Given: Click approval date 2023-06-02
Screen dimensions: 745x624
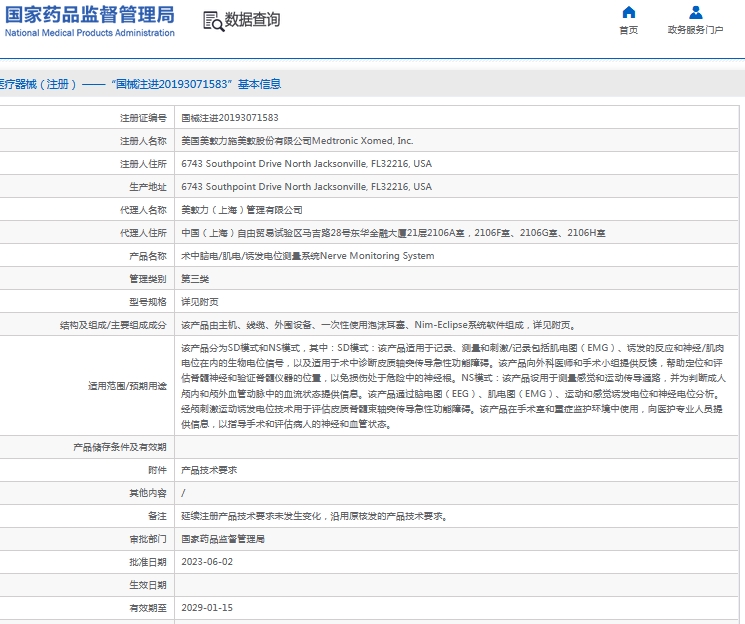Looking at the screenshot, I should [x=207, y=562].
